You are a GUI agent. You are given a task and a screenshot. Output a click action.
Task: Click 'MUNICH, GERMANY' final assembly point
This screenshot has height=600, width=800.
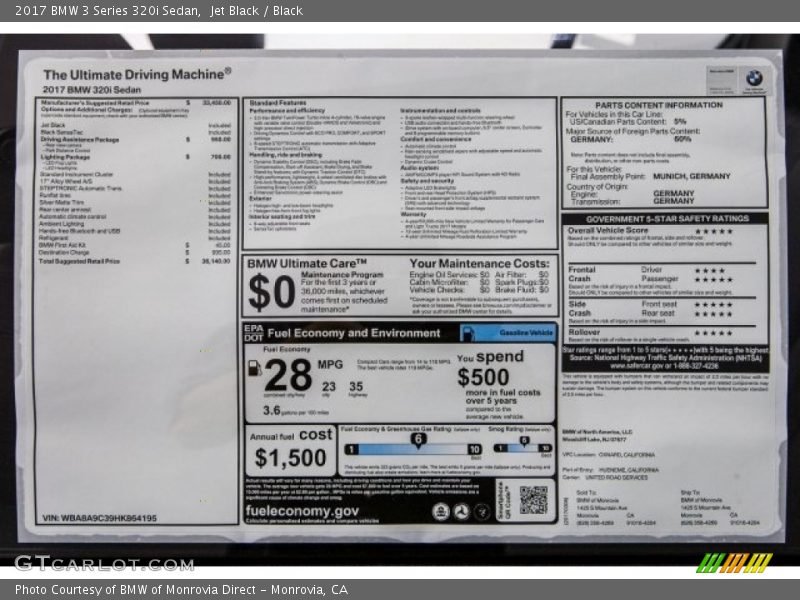point(691,176)
